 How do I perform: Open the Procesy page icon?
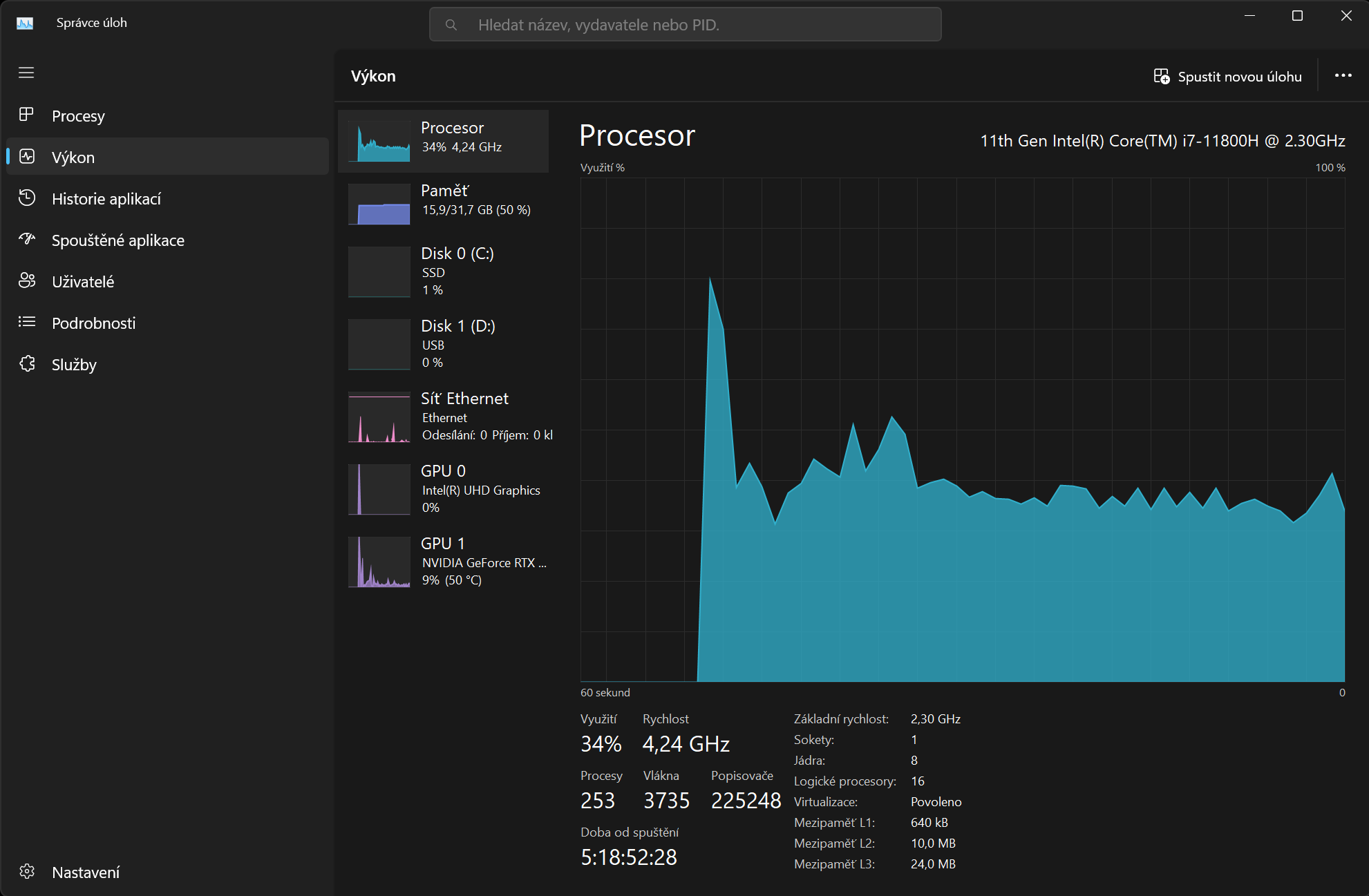pyautogui.click(x=26, y=115)
